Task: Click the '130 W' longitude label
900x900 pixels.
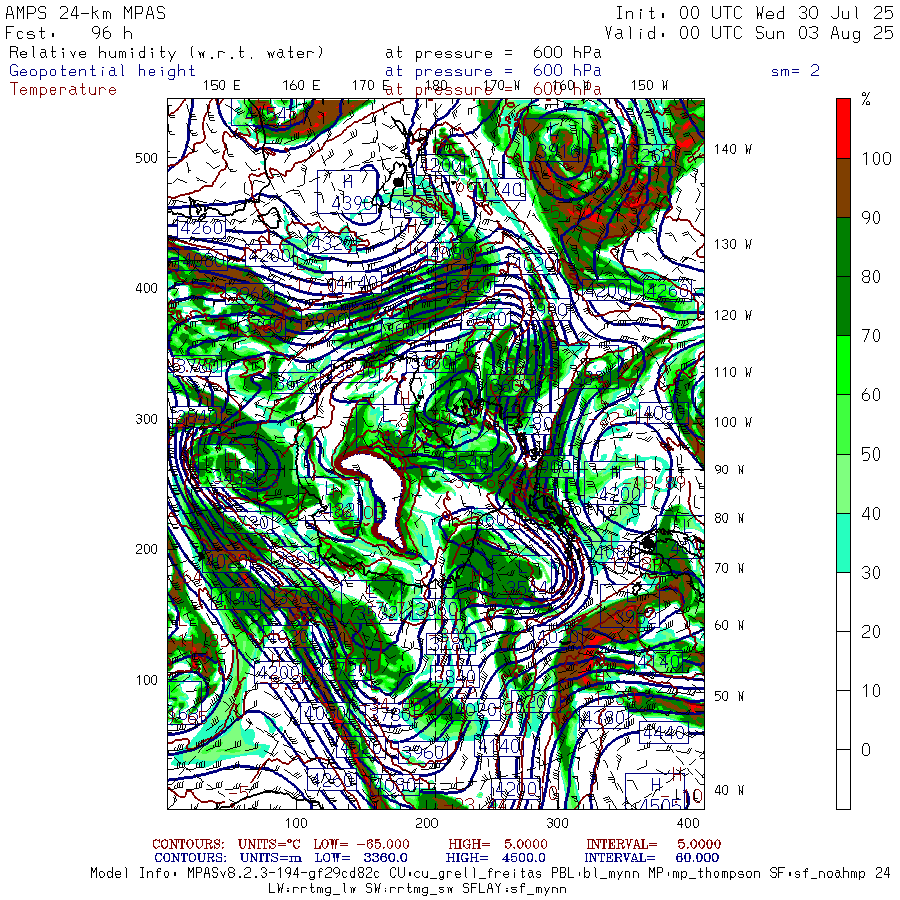Action: [732, 245]
